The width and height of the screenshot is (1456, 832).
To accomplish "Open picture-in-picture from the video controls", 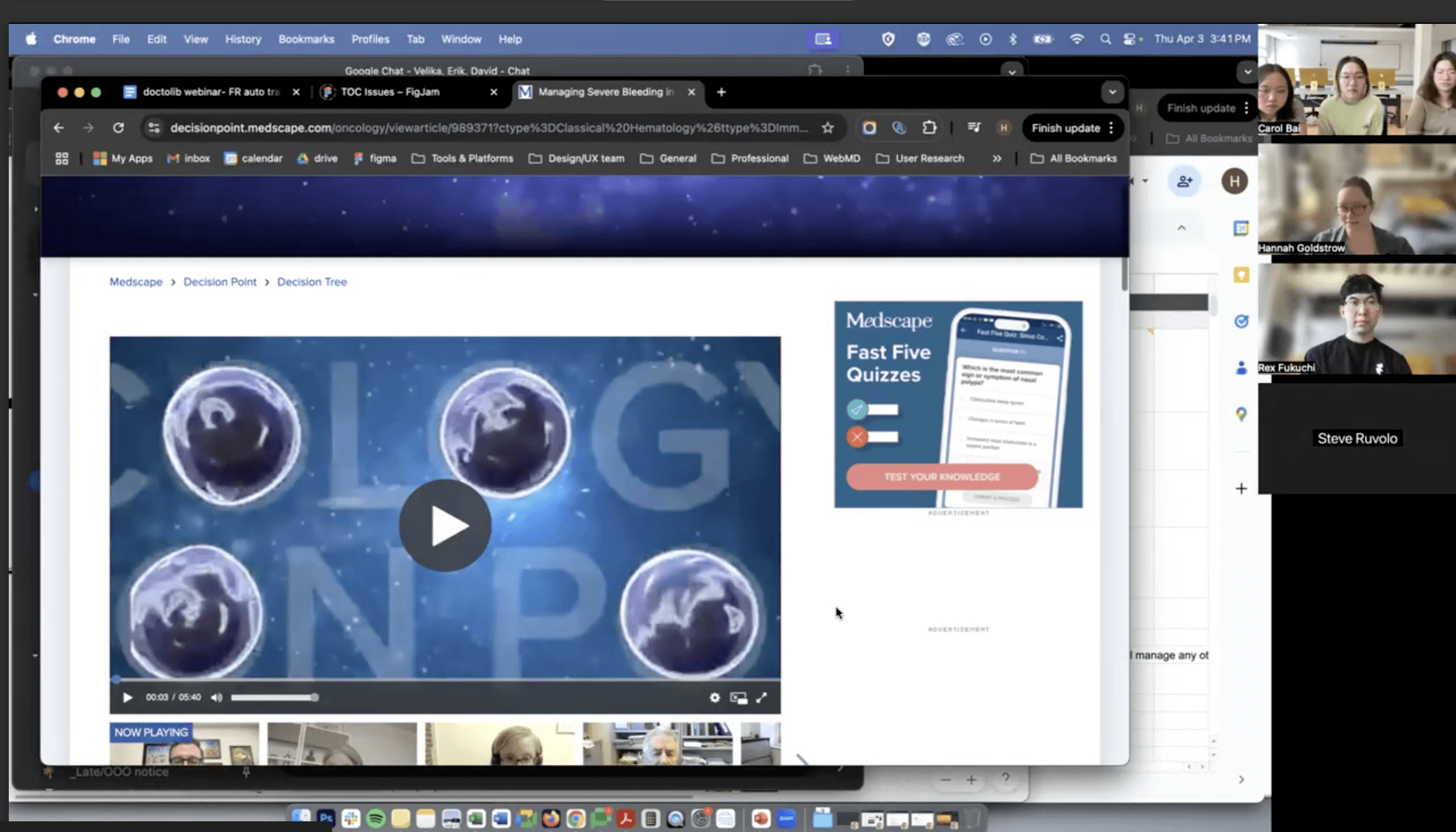I will (x=738, y=698).
